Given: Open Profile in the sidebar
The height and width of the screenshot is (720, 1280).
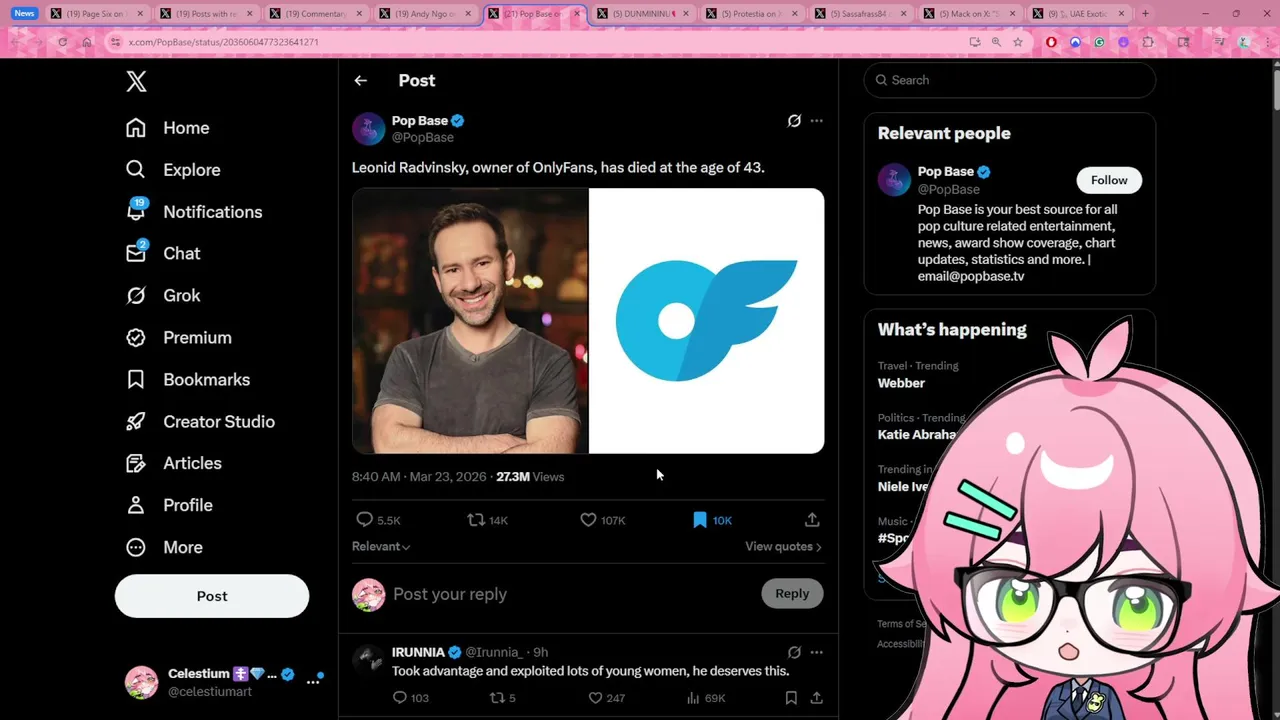Looking at the screenshot, I should pos(168,506).
